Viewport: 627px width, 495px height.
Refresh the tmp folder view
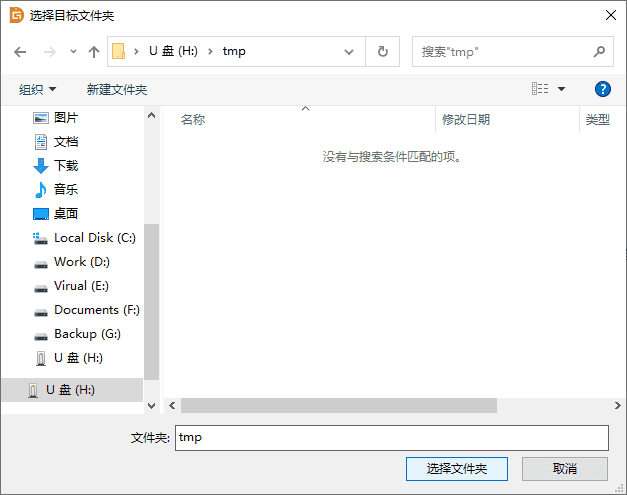(x=383, y=52)
